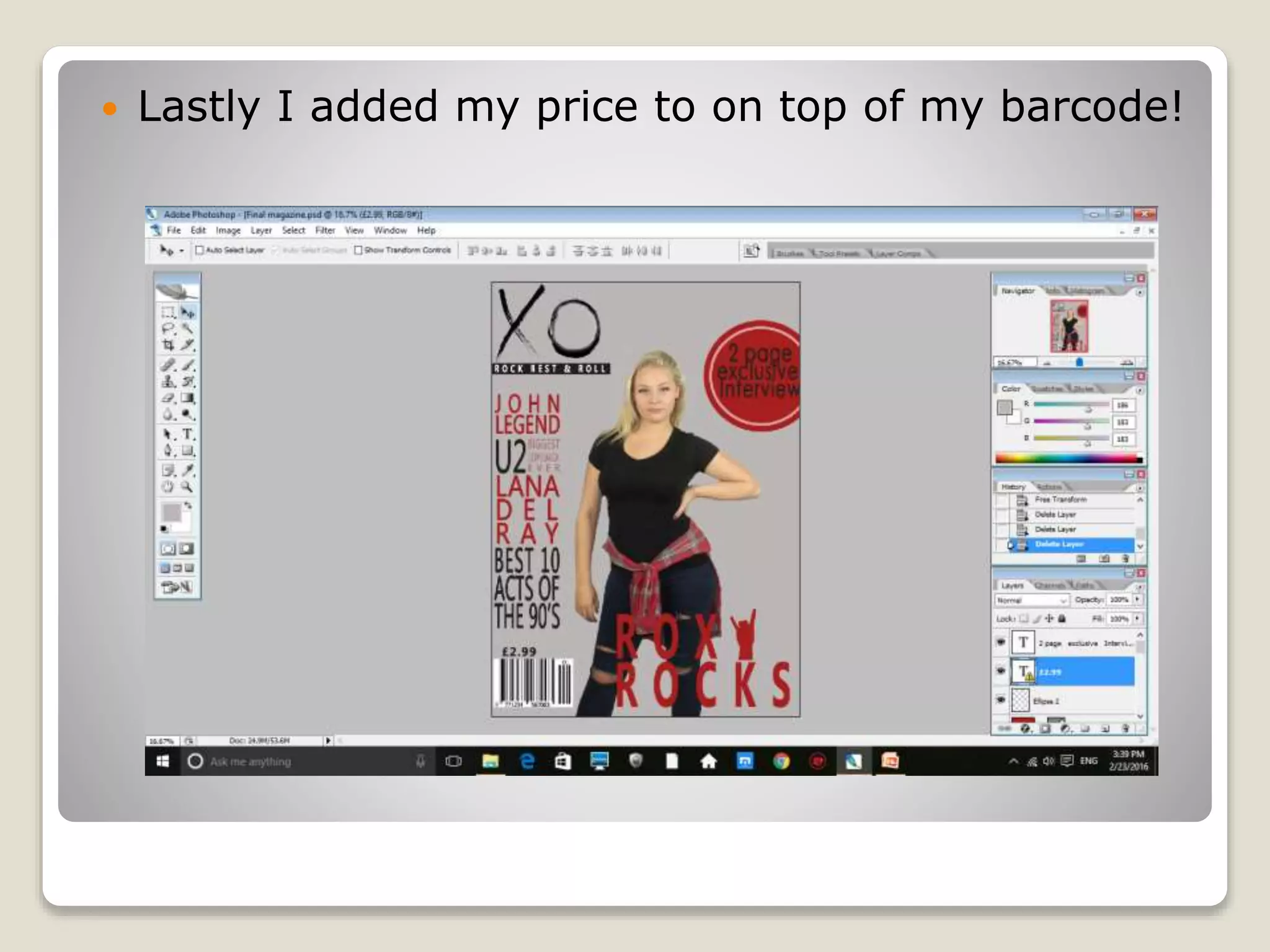This screenshot has height=952, width=1270.
Task: Select the Brush tool
Action: pos(188,366)
